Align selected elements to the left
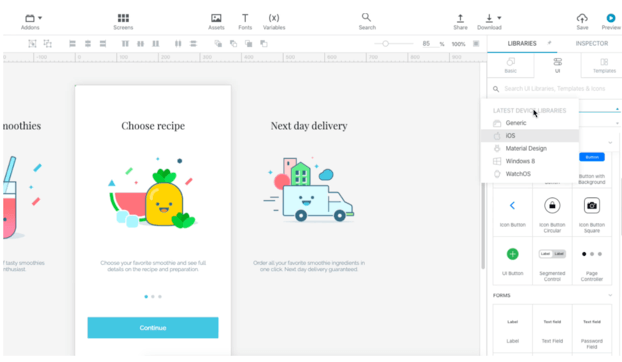 (x=72, y=44)
